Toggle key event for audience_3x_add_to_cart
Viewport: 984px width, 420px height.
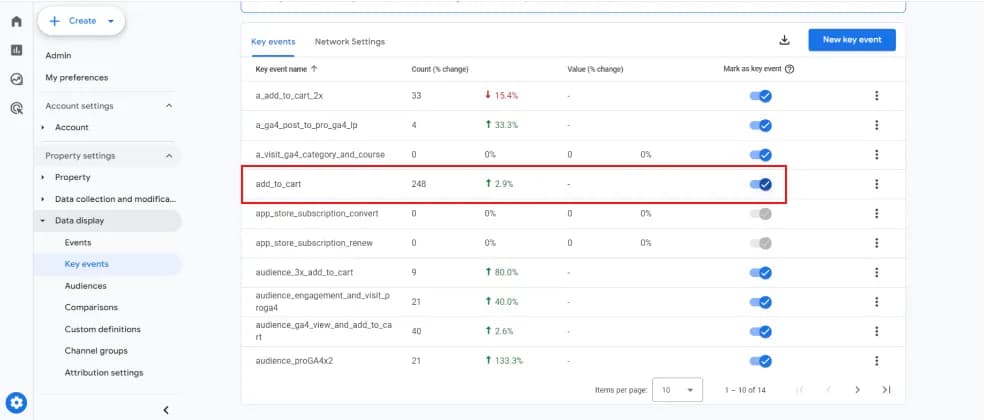point(761,272)
